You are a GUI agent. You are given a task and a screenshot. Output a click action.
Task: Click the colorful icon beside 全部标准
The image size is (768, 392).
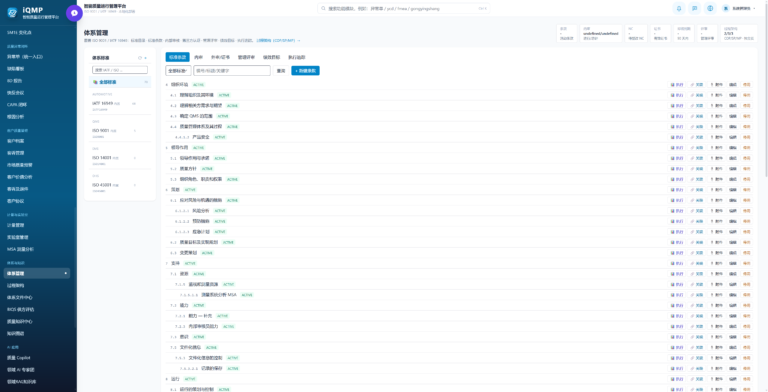(95, 82)
